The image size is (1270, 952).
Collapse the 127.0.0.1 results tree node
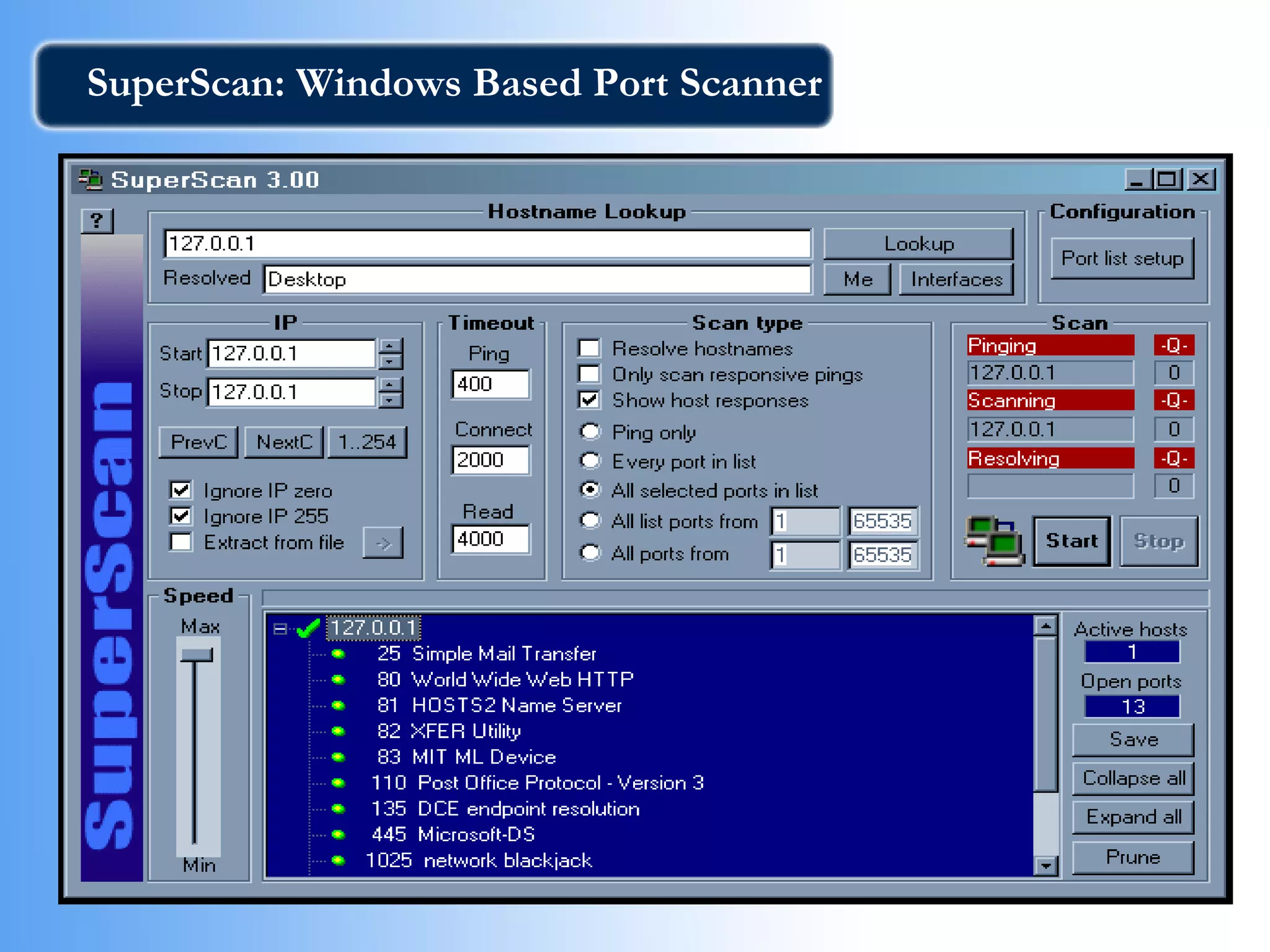pos(280,629)
